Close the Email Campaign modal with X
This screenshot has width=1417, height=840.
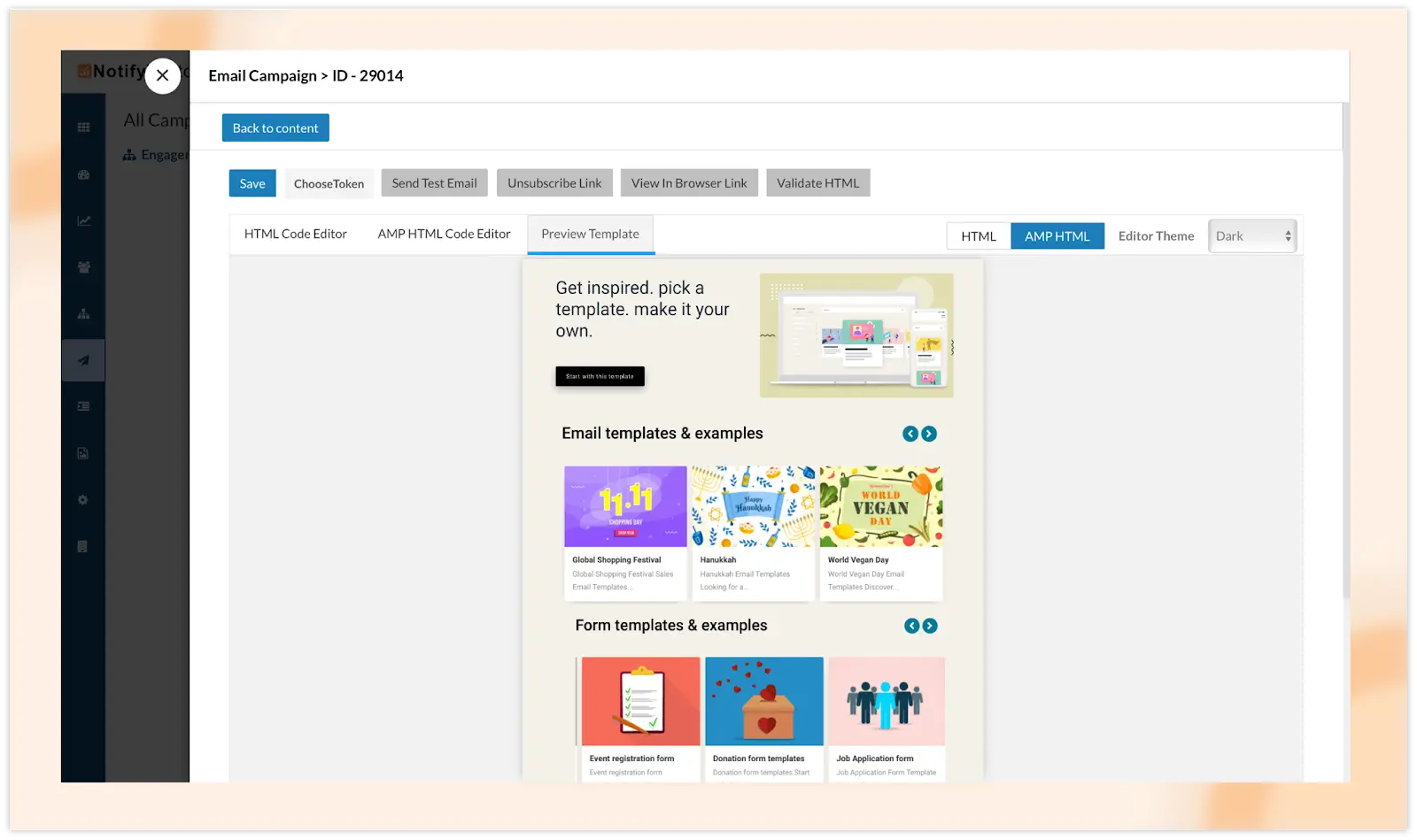(162, 76)
